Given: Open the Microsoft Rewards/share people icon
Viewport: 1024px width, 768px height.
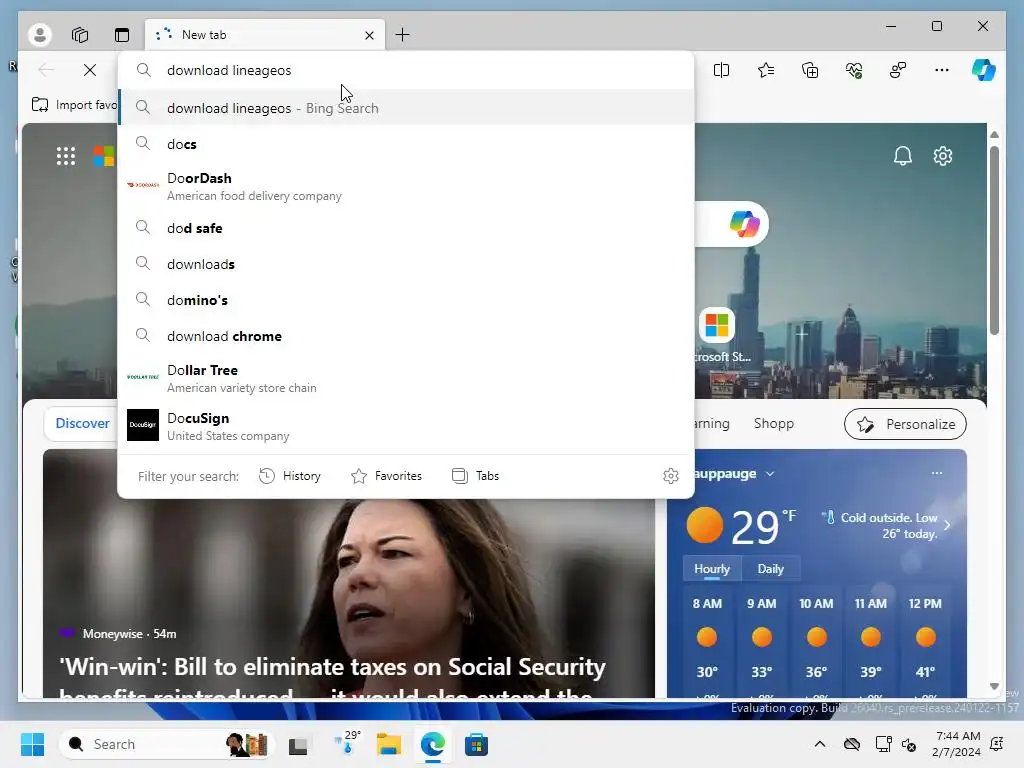Looking at the screenshot, I should pos(898,70).
